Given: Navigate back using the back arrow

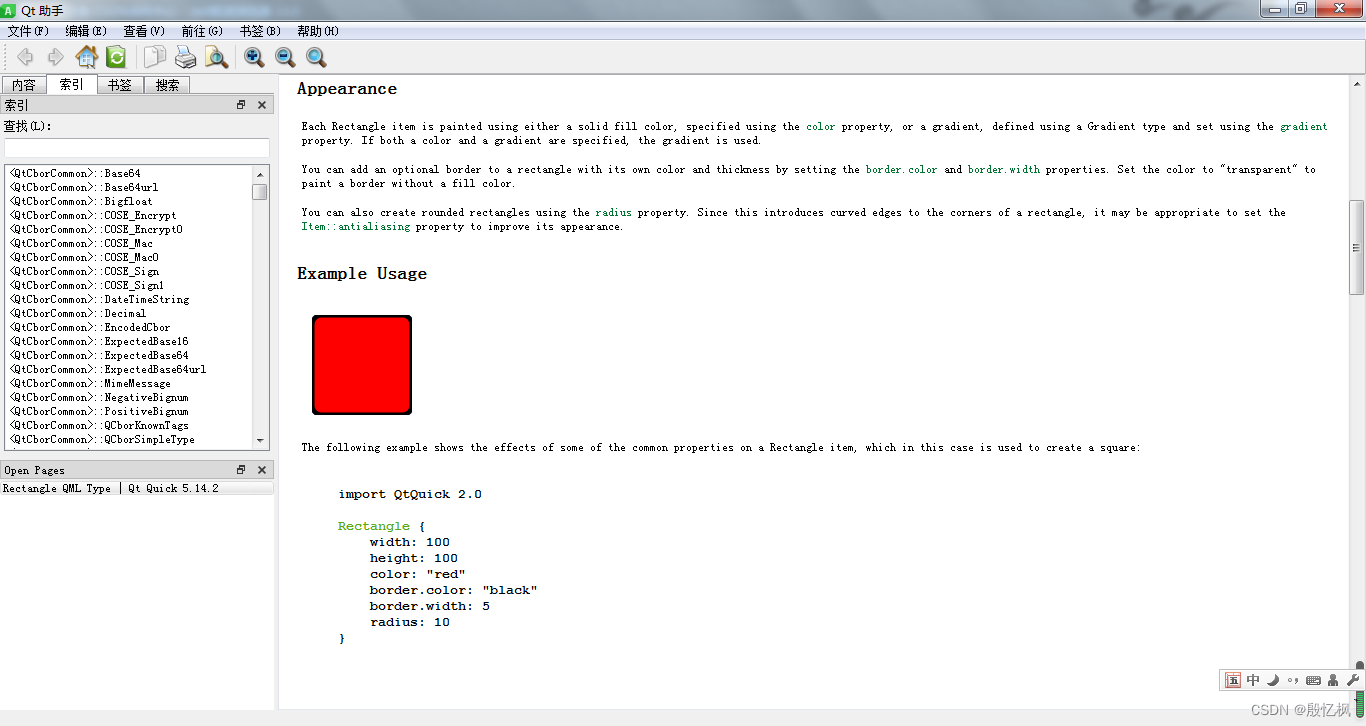Looking at the screenshot, I should pyautogui.click(x=25, y=57).
